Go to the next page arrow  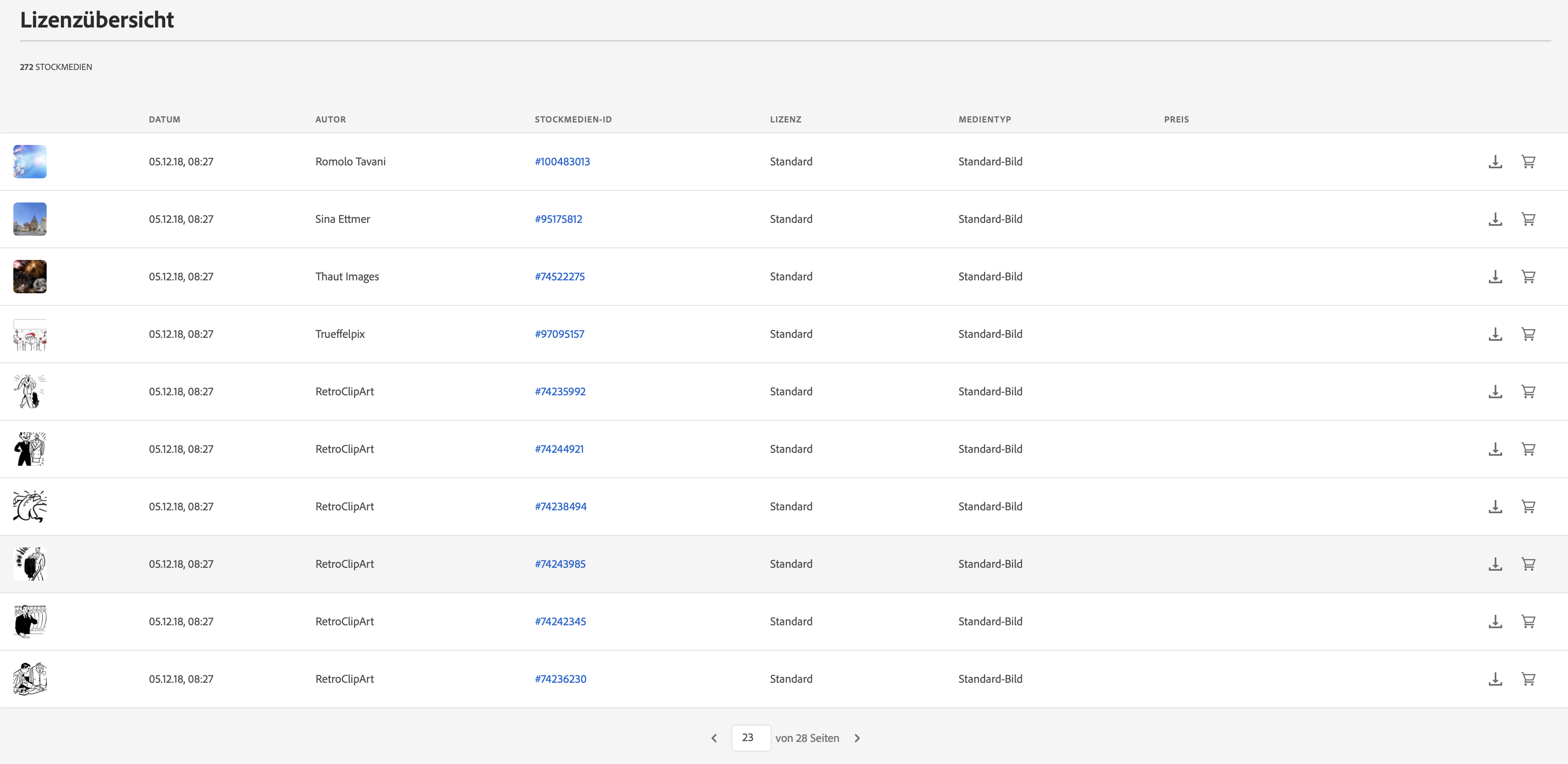coord(857,739)
